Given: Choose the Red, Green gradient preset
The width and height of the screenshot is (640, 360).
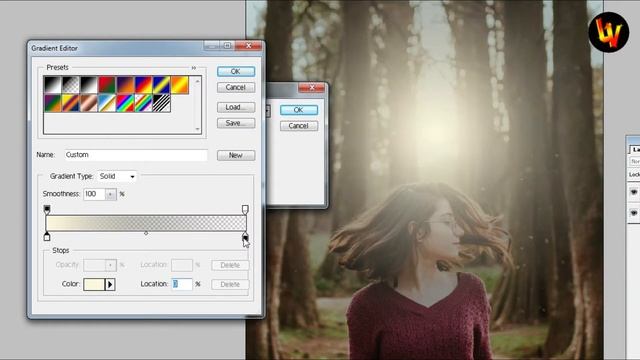Looking at the screenshot, I should point(107,85).
